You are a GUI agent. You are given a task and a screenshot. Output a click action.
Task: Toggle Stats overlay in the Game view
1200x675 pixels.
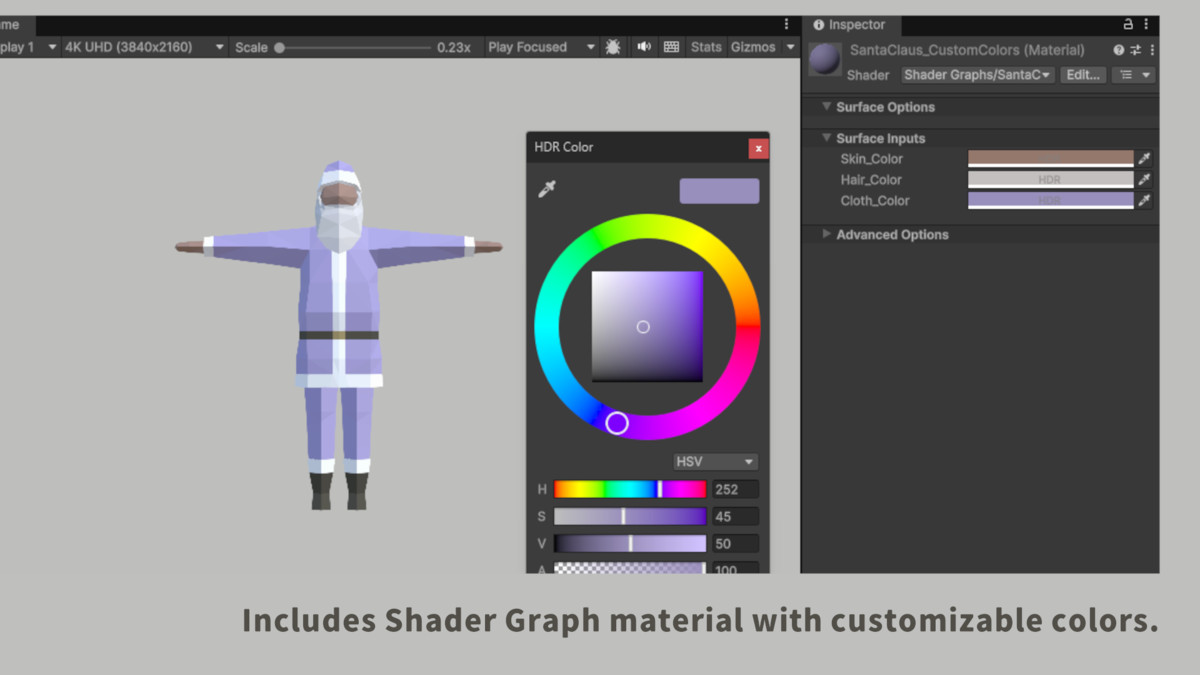tap(705, 46)
